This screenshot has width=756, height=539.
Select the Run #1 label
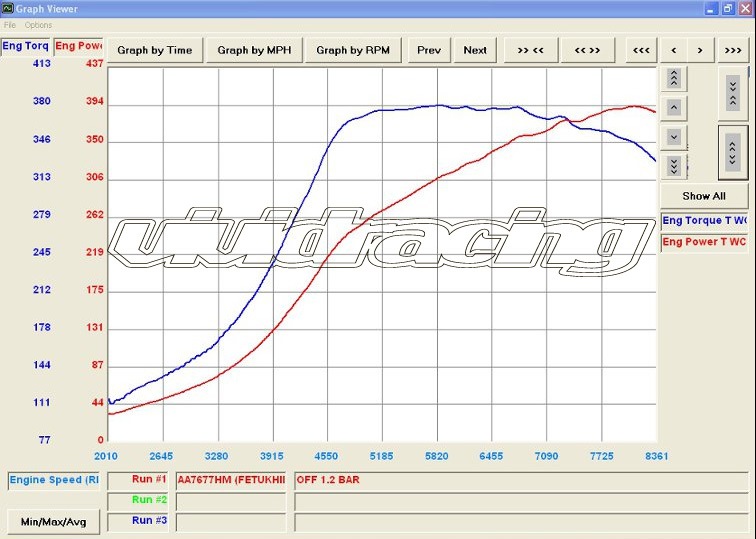point(137,480)
